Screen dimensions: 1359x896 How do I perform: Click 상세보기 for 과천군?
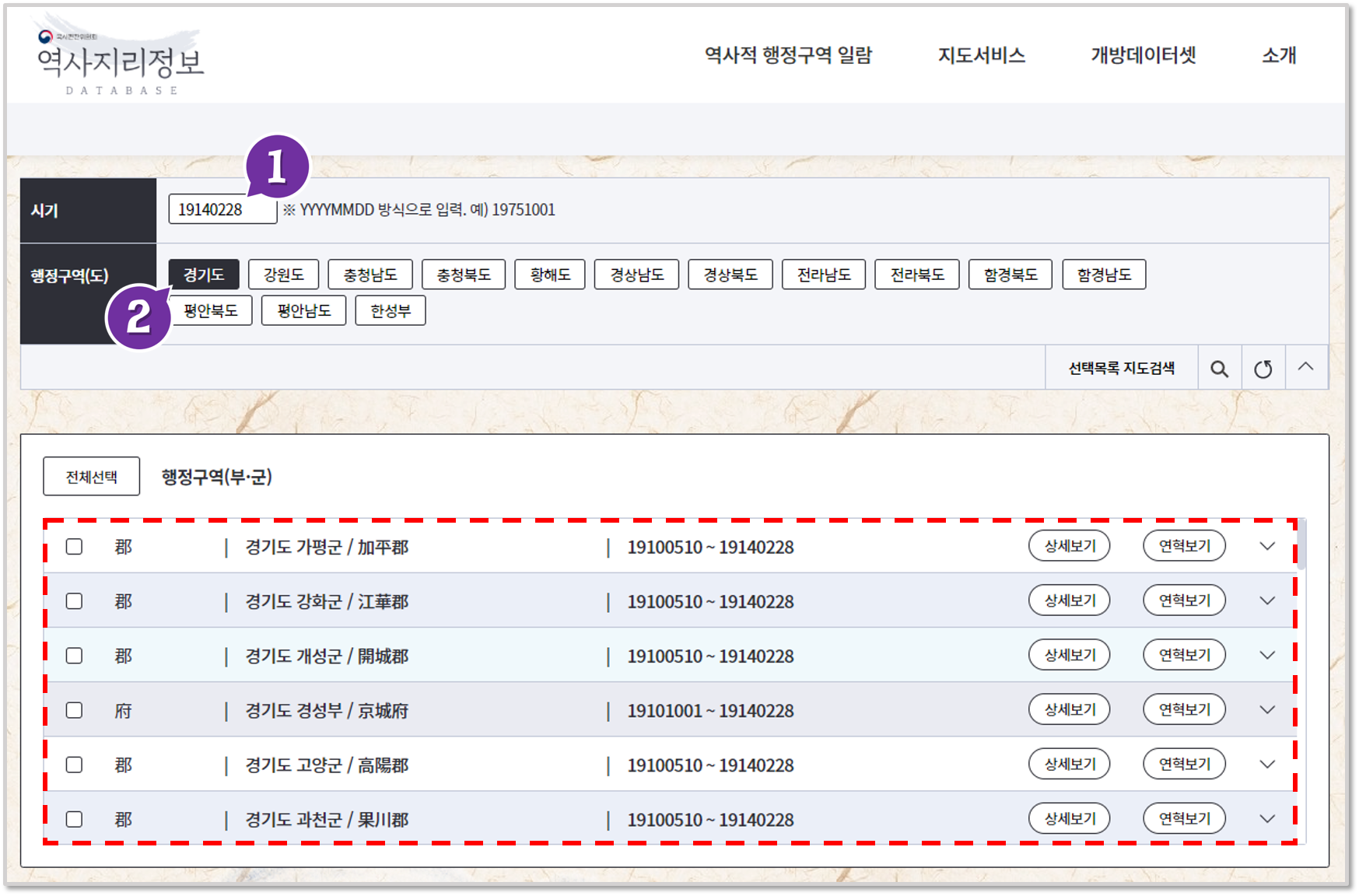tap(1070, 818)
